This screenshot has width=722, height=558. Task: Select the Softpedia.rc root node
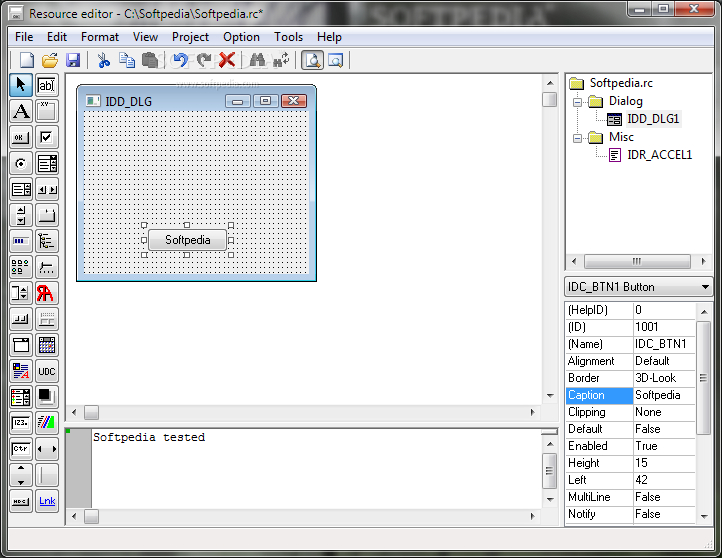coord(621,83)
